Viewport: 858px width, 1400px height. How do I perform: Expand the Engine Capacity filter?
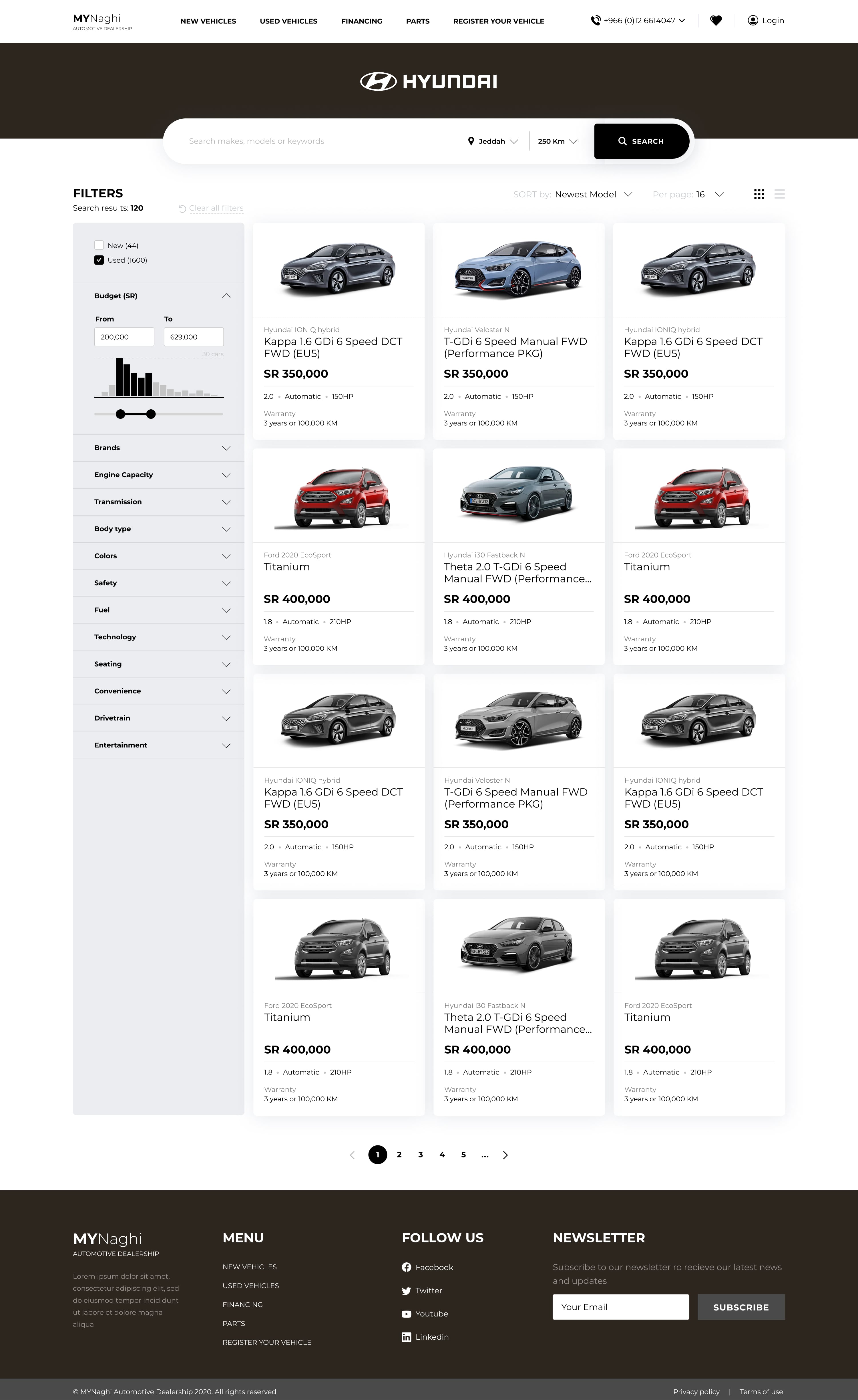click(x=158, y=475)
